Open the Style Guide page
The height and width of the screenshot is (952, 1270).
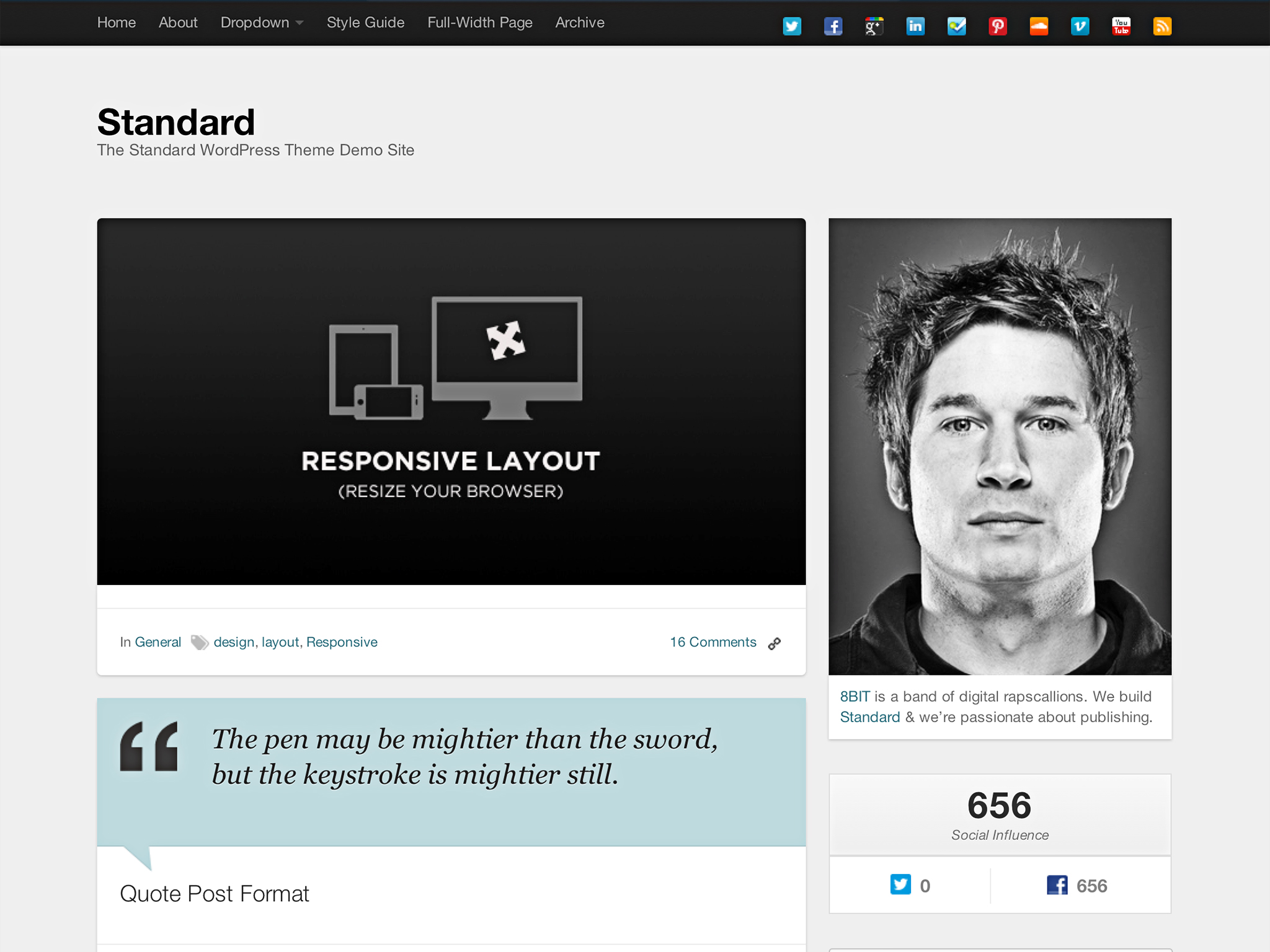(366, 22)
